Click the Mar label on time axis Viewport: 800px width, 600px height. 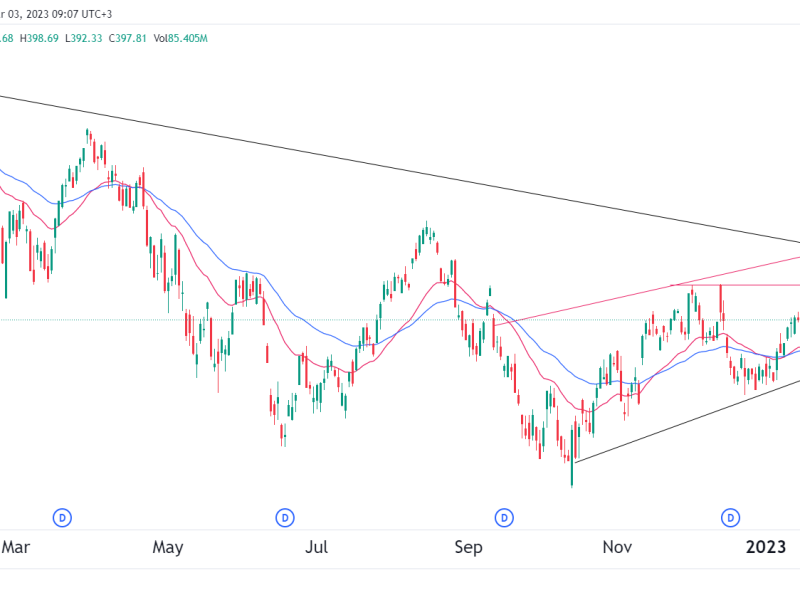pyautogui.click(x=15, y=547)
